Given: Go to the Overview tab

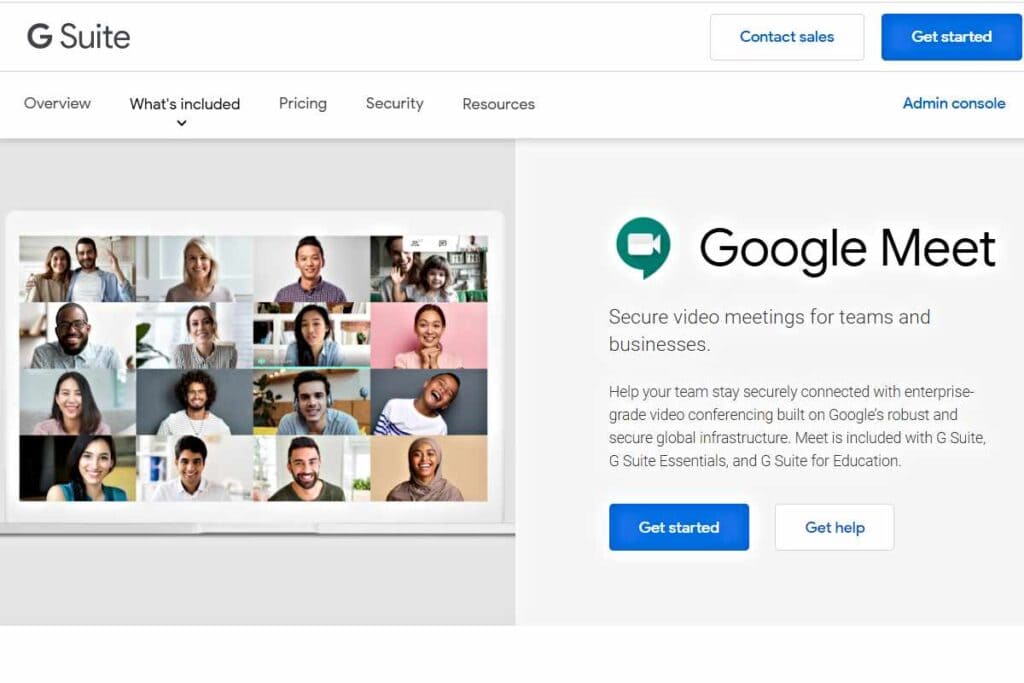Looking at the screenshot, I should (57, 103).
